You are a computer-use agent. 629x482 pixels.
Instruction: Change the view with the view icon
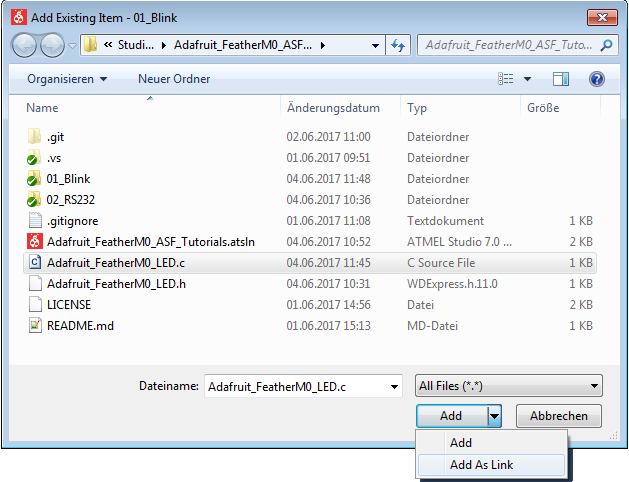point(505,79)
